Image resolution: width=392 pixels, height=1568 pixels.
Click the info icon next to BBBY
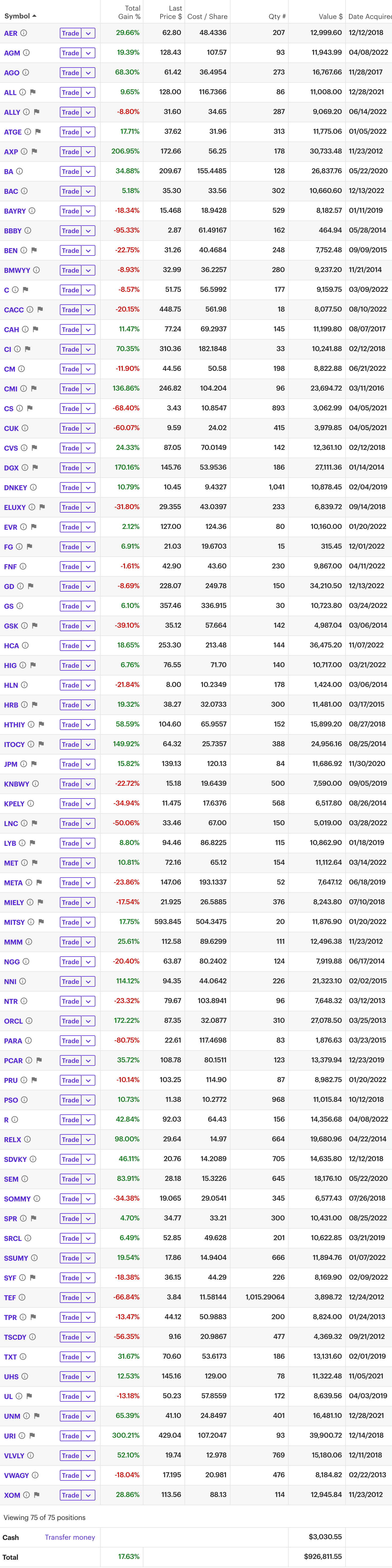(28, 231)
